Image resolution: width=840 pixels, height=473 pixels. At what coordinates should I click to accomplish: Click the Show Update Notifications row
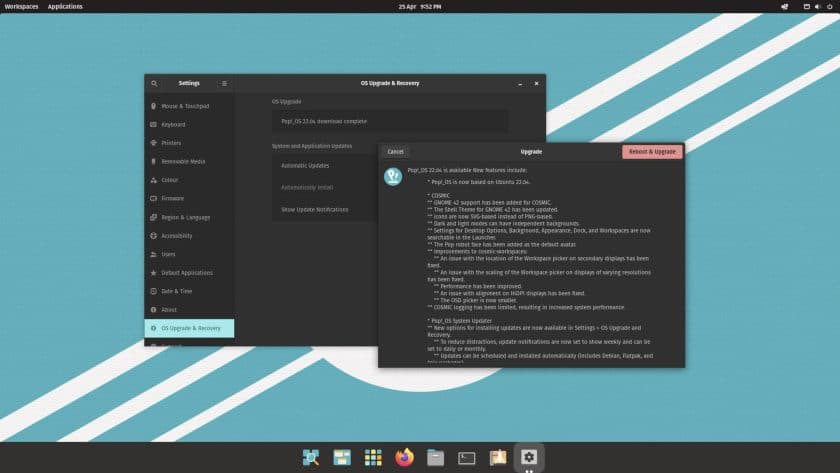325,209
